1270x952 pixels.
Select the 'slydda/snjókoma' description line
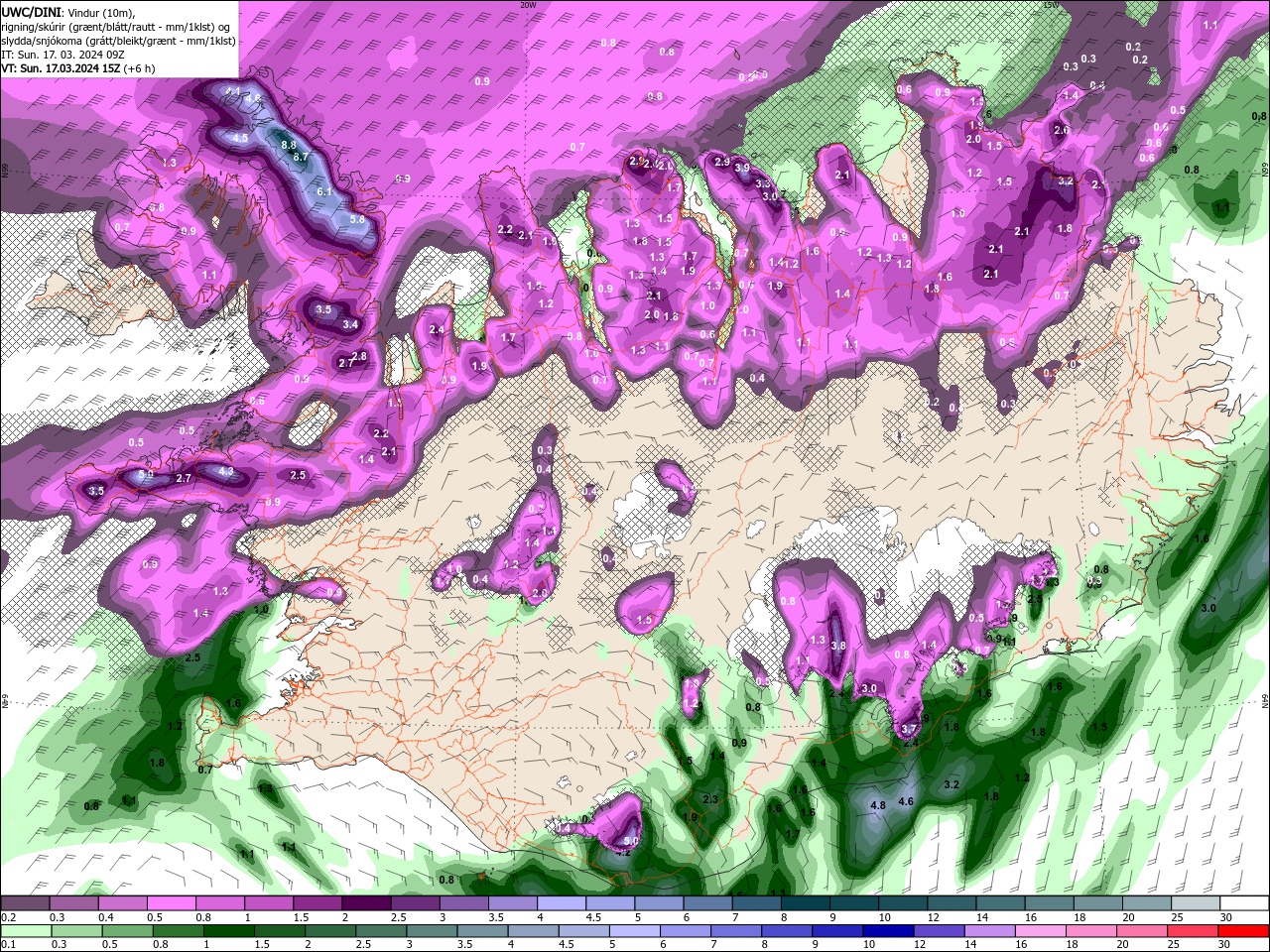118,41
